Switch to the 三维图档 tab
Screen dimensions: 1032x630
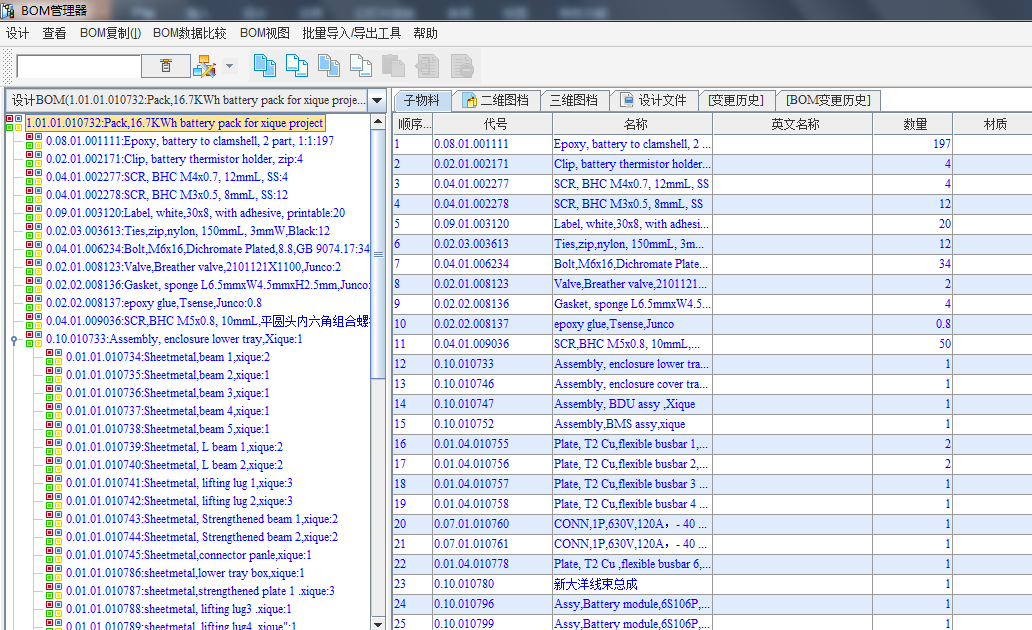(x=574, y=100)
